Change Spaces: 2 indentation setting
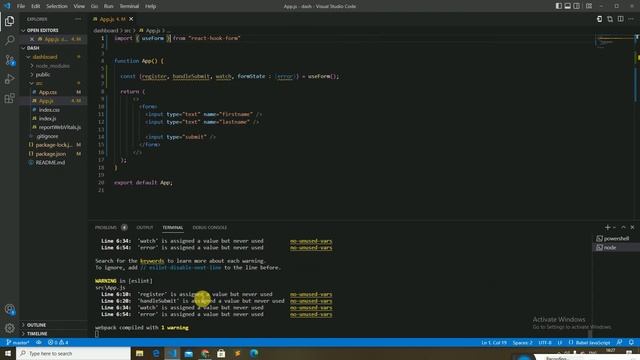 [x=522, y=342]
